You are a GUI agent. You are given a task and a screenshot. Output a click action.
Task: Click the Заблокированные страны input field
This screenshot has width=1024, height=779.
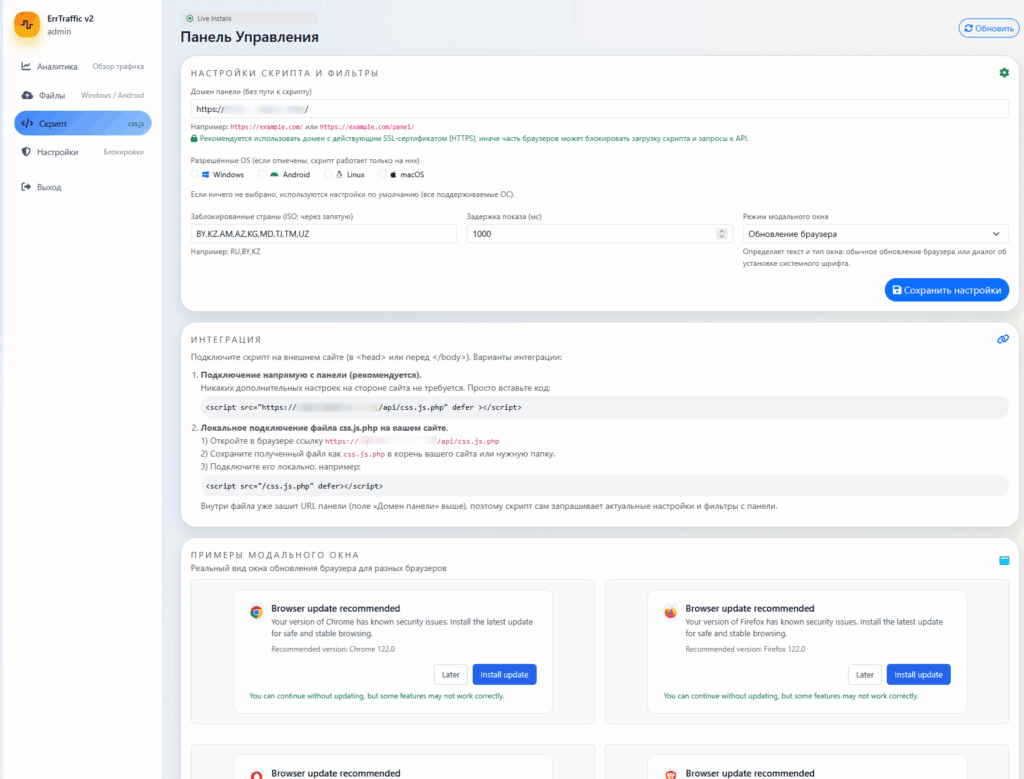[x=323, y=234]
